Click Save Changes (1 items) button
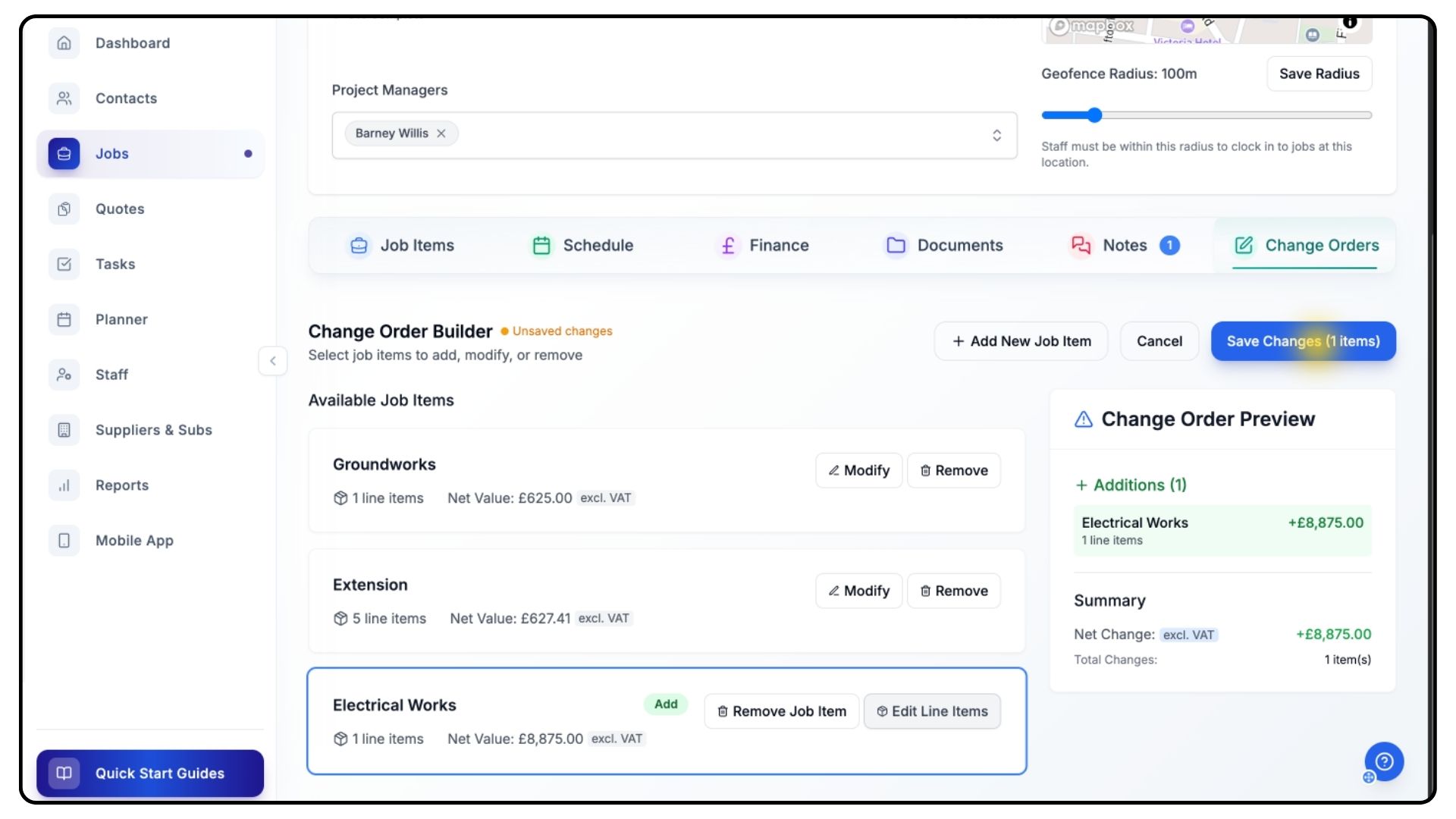This screenshot has height=819, width=1456. pos(1303,341)
